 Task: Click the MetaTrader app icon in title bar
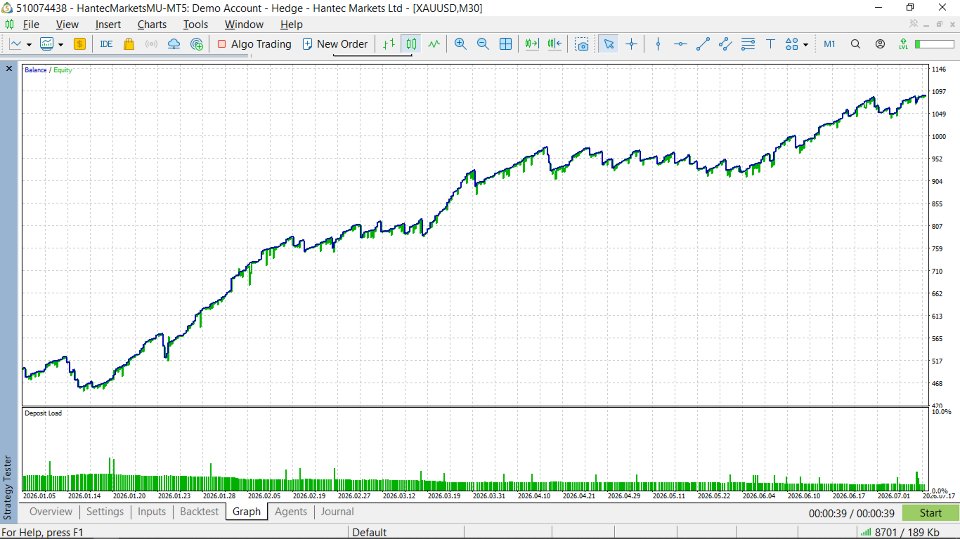point(7,8)
